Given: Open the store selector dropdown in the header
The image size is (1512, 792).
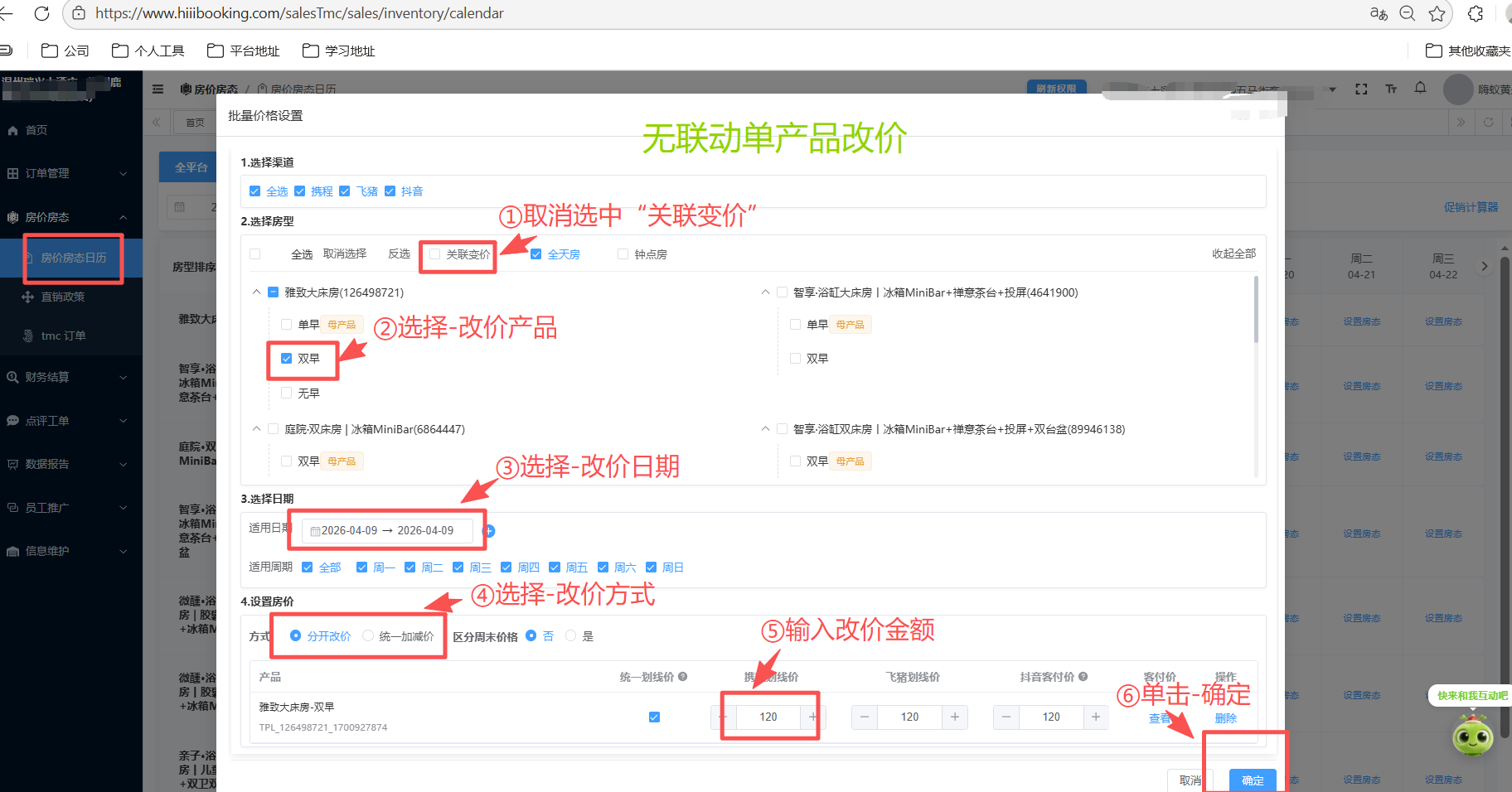Looking at the screenshot, I should tap(1331, 89).
